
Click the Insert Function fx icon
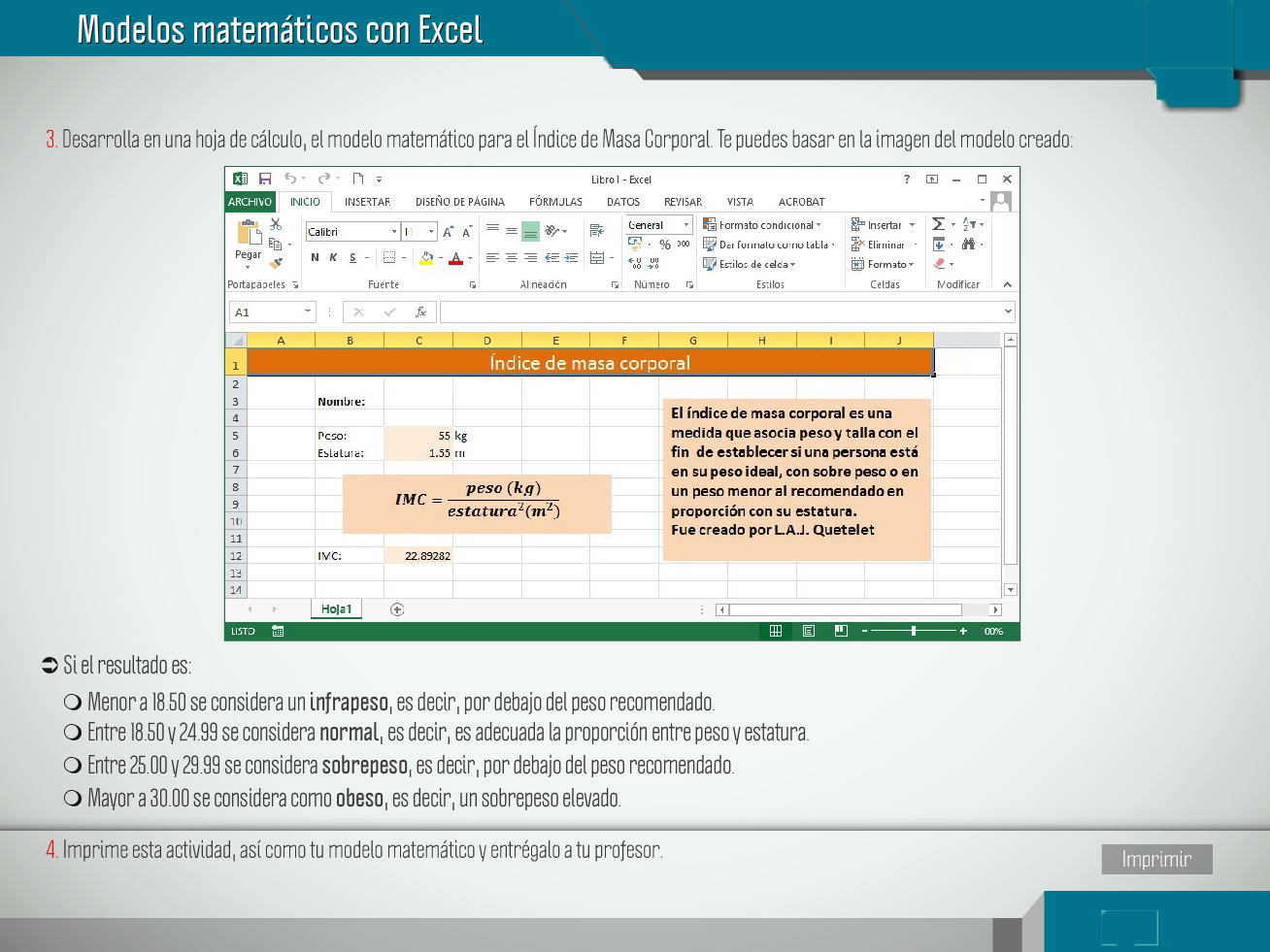(420, 312)
